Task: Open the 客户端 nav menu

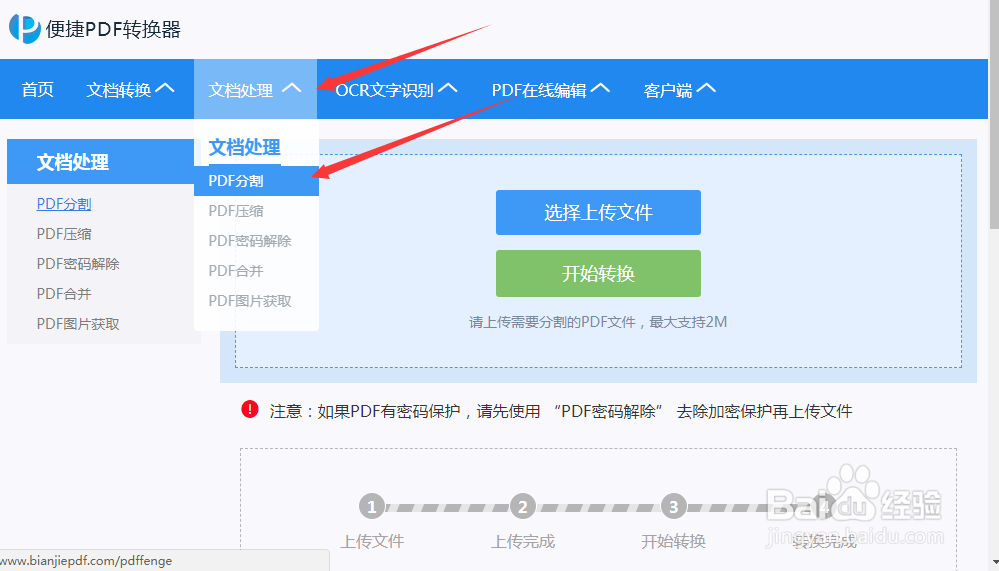Action: click(x=679, y=90)
